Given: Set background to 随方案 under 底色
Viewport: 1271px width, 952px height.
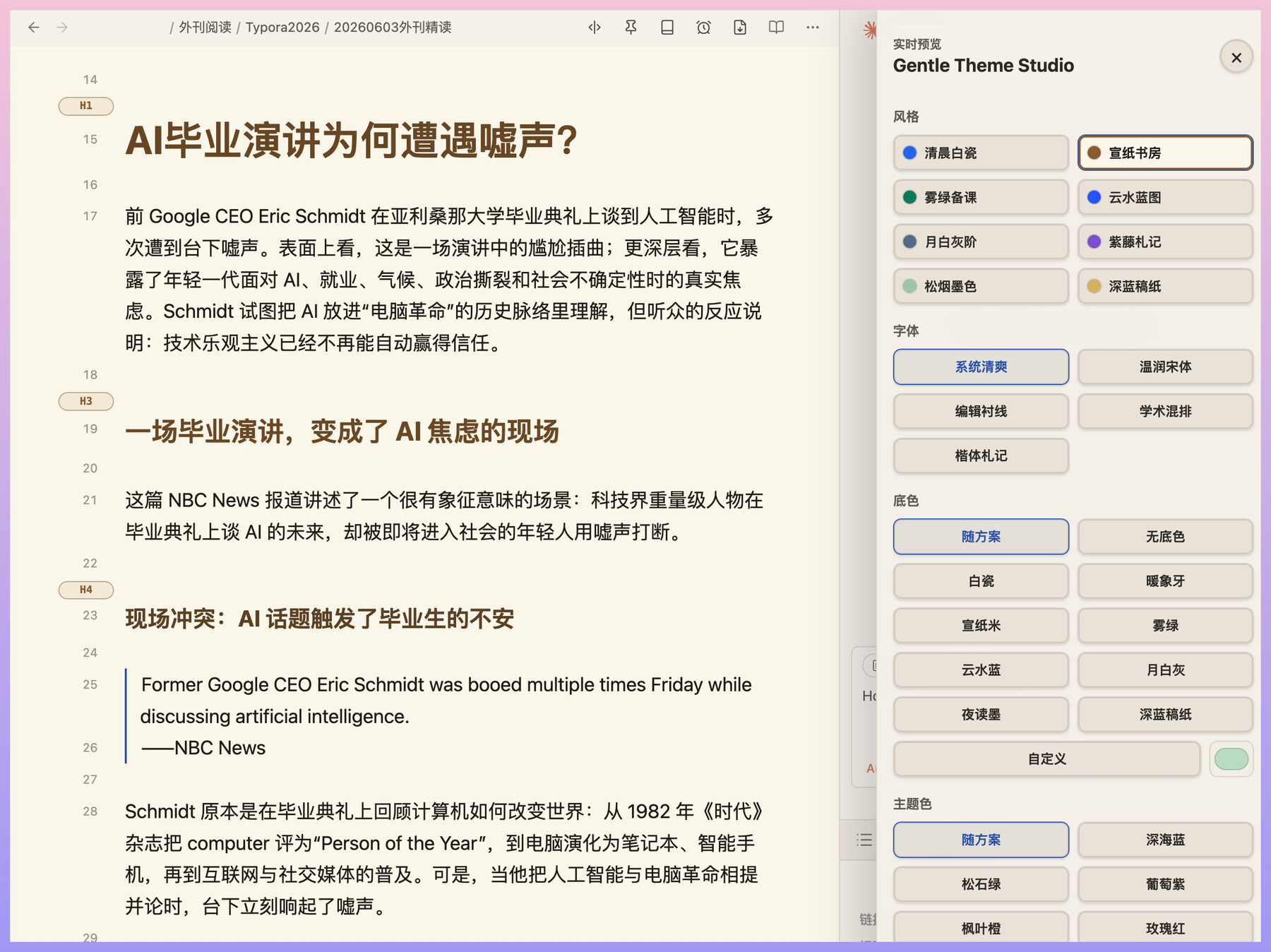Looking at the screenshot, I should [x=981, y=537].
